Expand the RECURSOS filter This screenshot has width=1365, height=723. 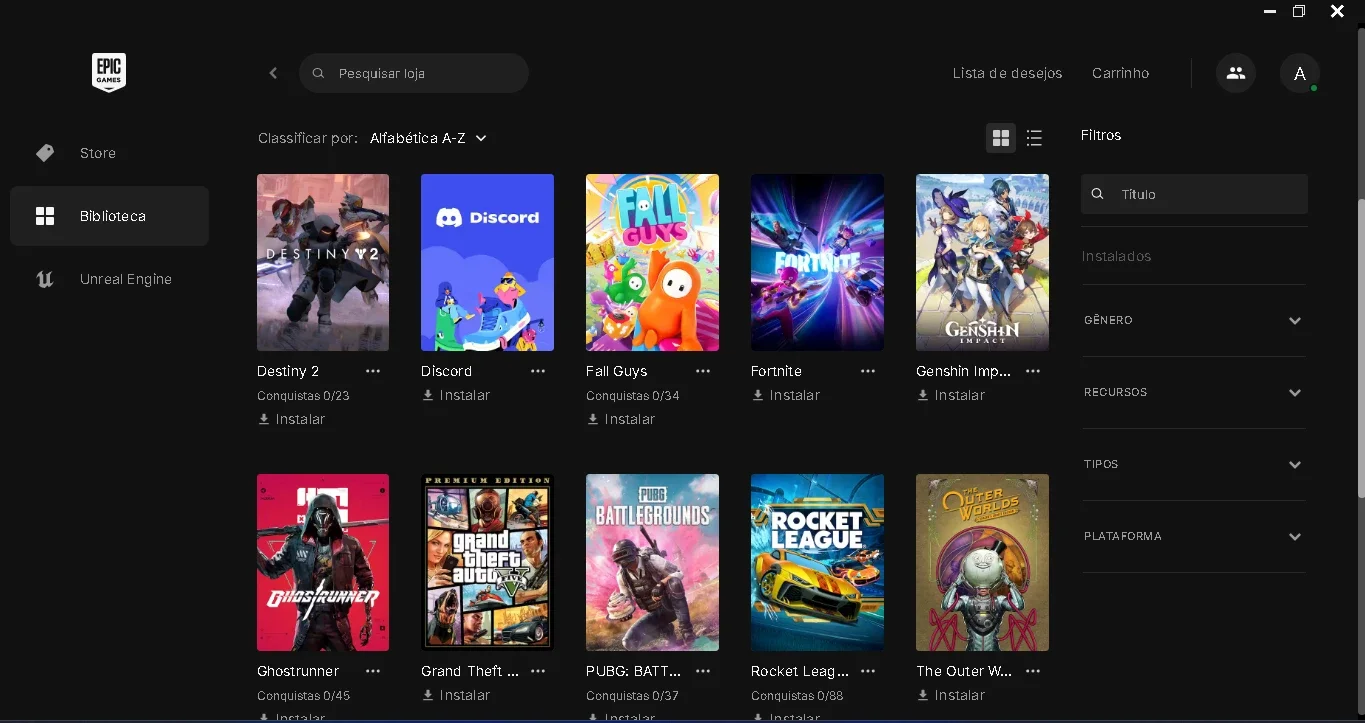1194,392
